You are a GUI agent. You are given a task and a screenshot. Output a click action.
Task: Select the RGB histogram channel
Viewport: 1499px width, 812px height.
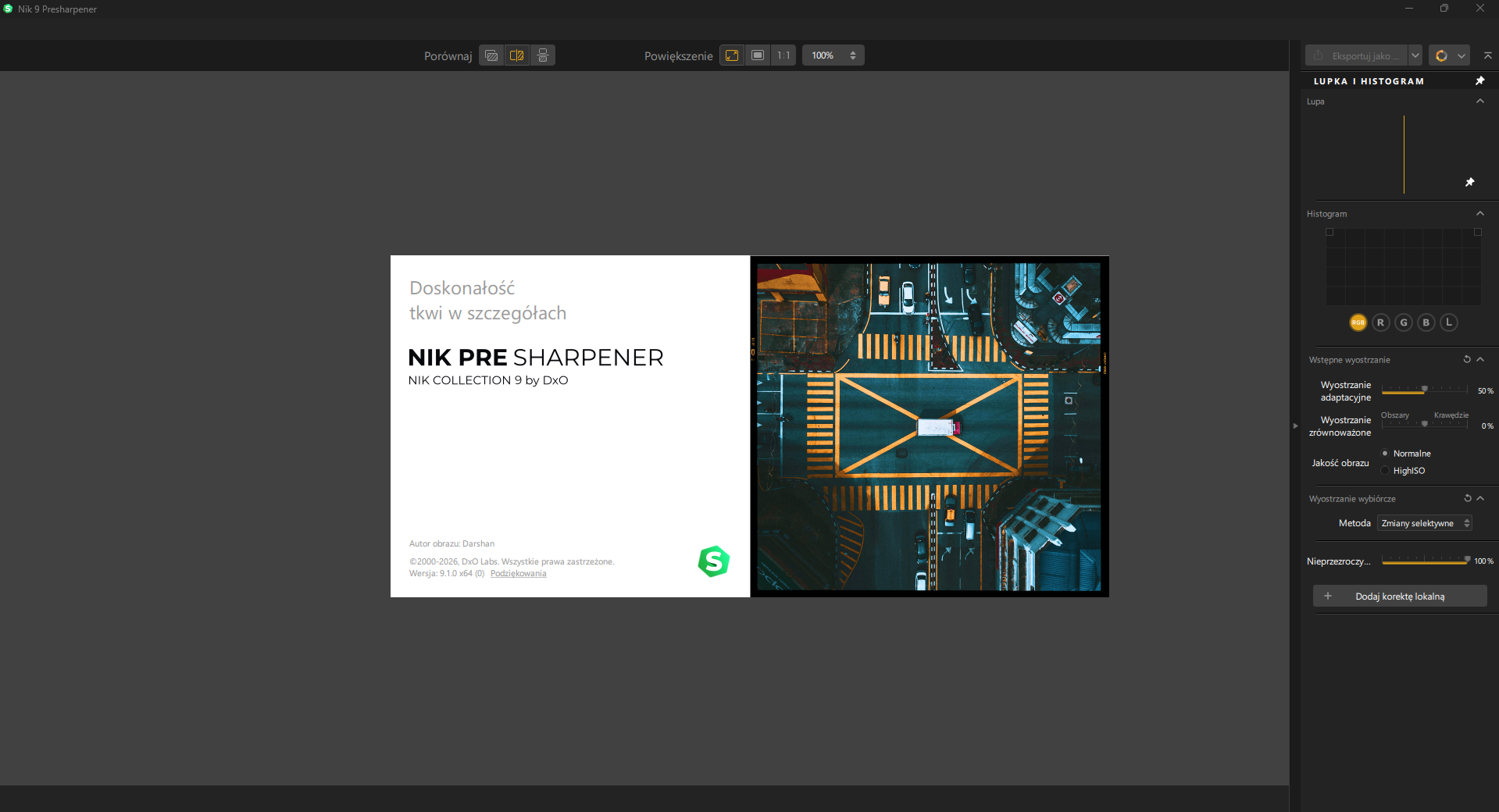1358,322
